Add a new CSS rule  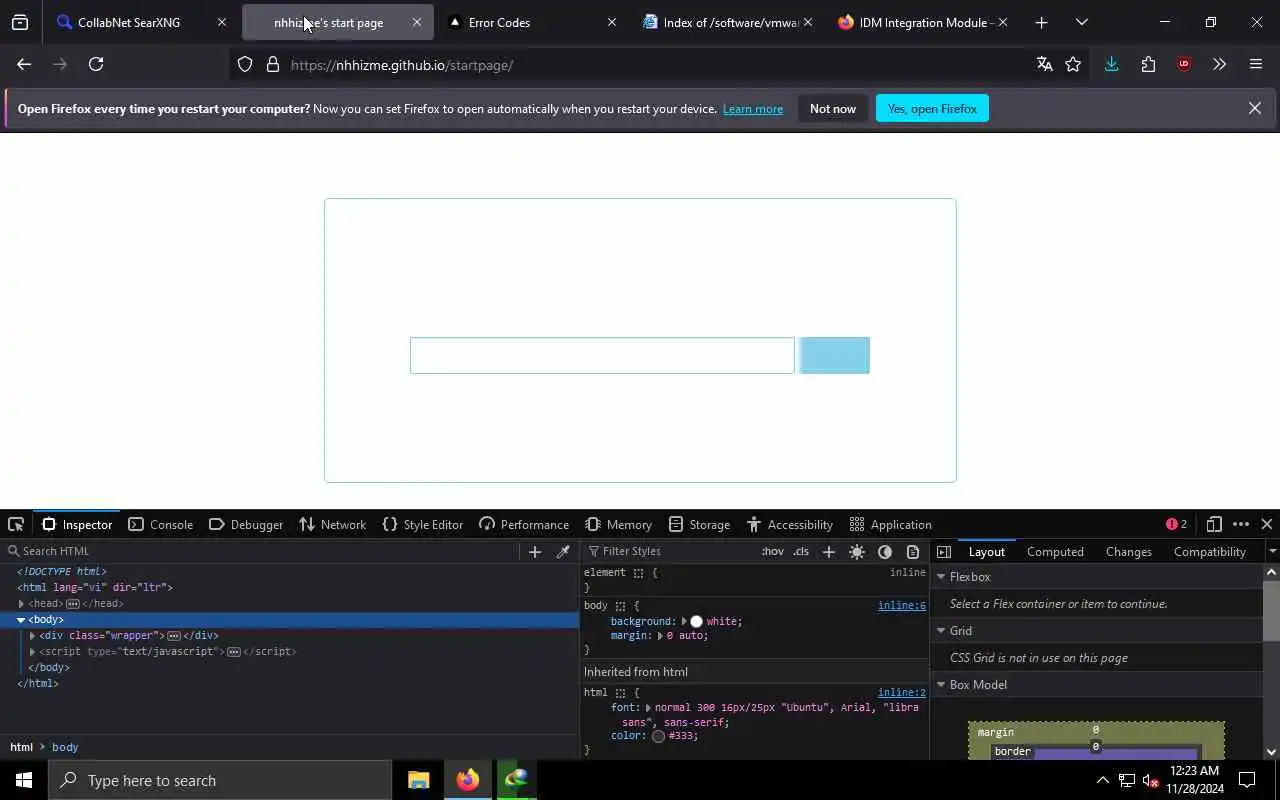(x=828, y=551)
